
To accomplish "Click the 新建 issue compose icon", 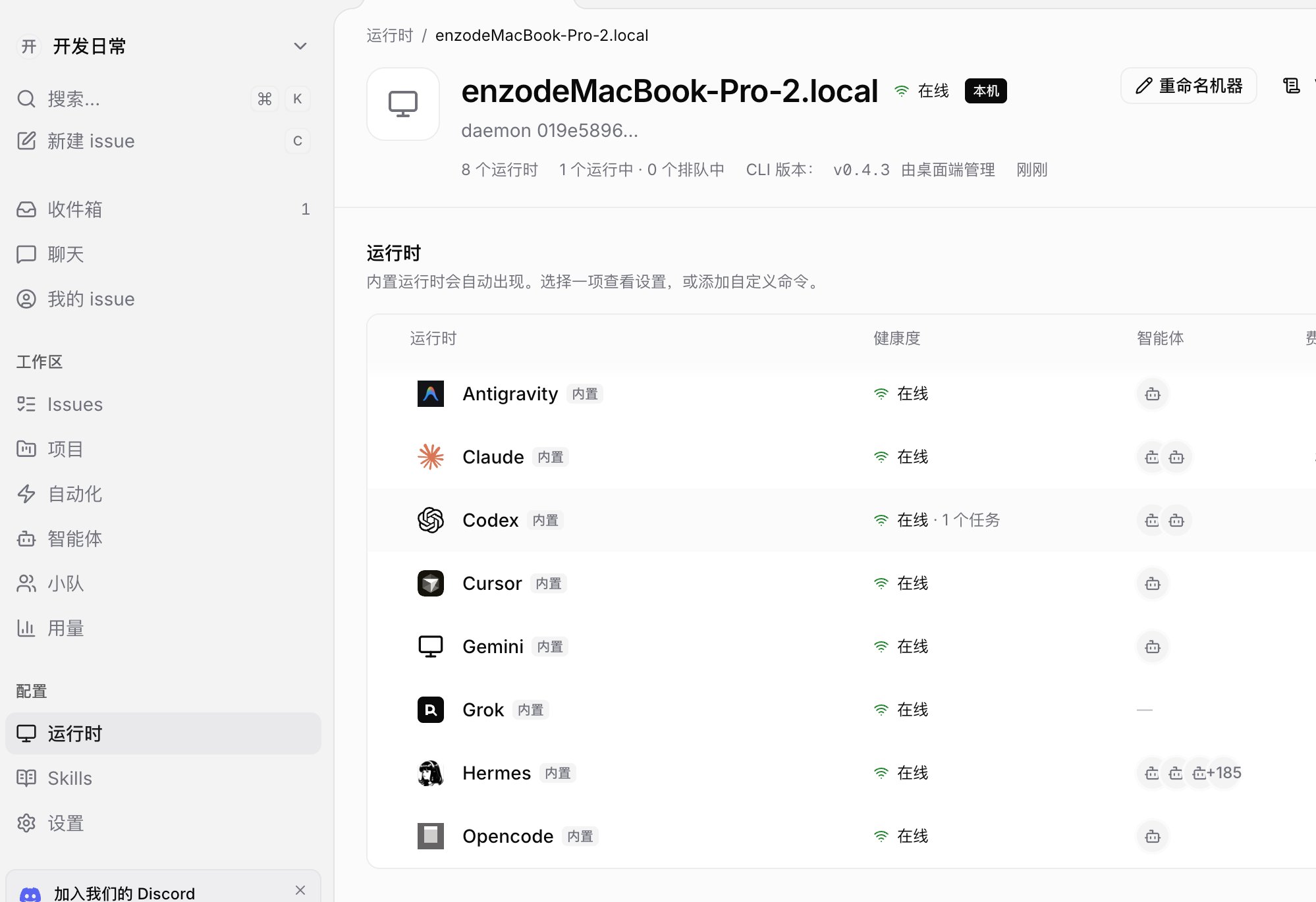I will pyautogui.click(x=26, y=141).
